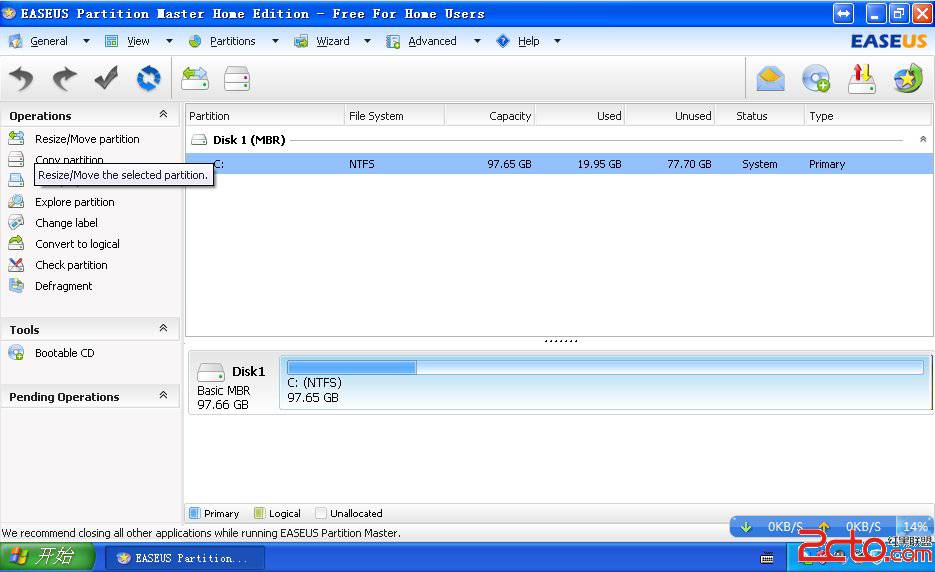Expand the Advanced menu dropdown arrow
The width and height of the screenshot is (935, 572).
(477, 41)
